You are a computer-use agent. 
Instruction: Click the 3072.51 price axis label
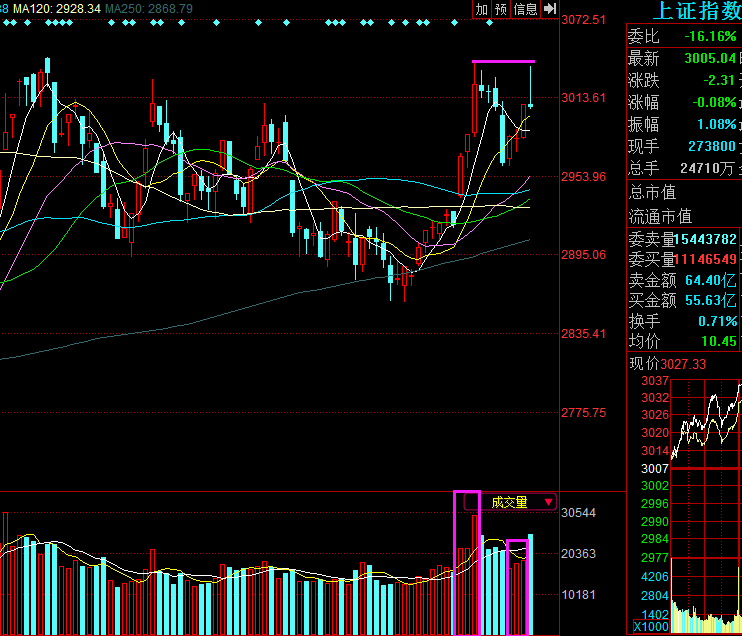[585, 20]
